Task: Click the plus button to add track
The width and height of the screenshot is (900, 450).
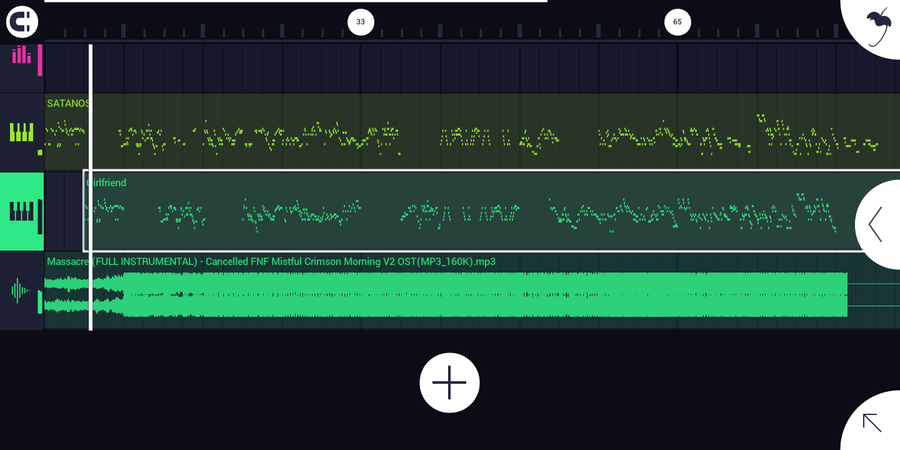Action: point(449,383)
